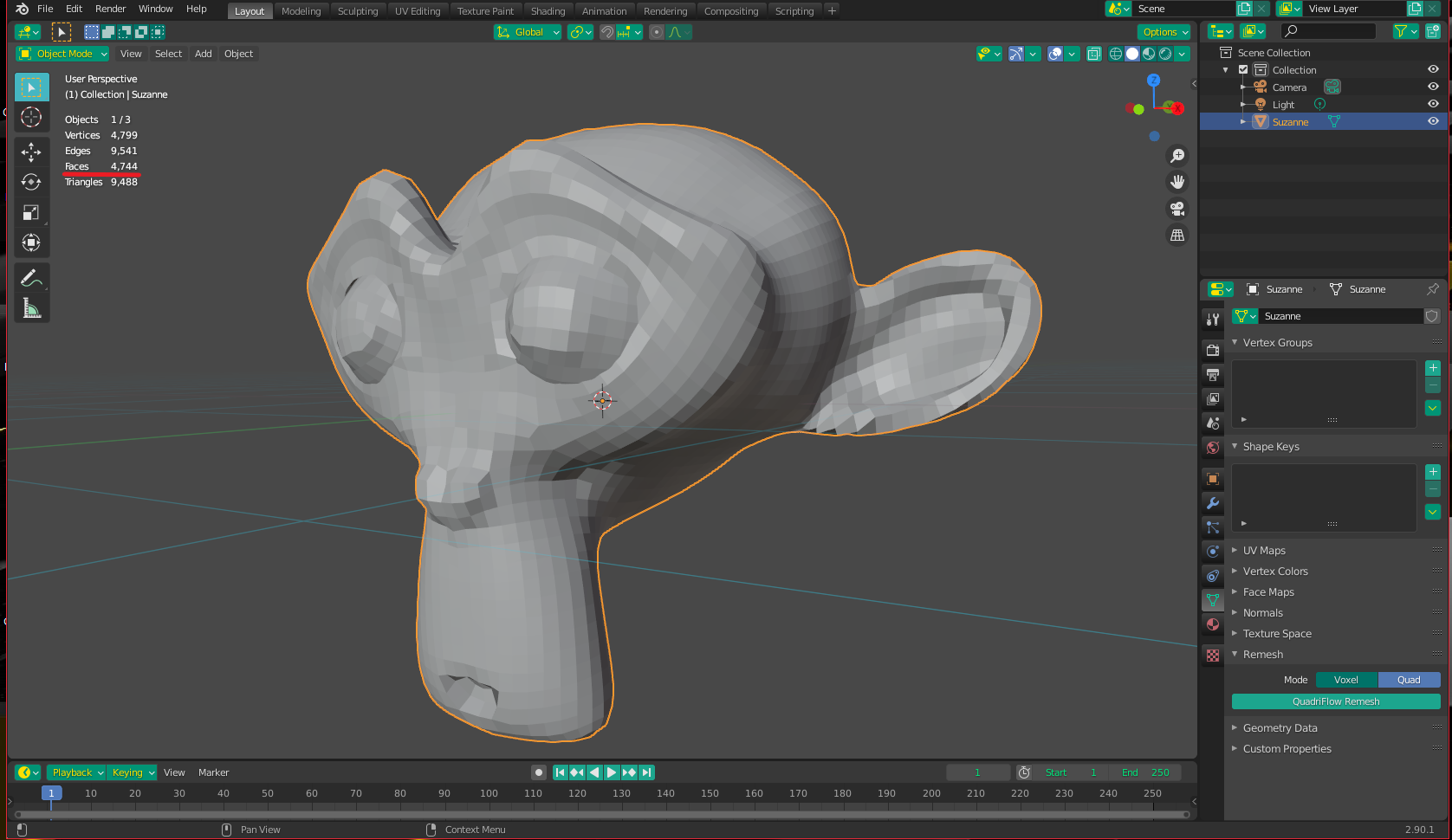This screenshot has width=1452, height=840.
Task: Select Voxel remesh mode
Action: 1346,680
